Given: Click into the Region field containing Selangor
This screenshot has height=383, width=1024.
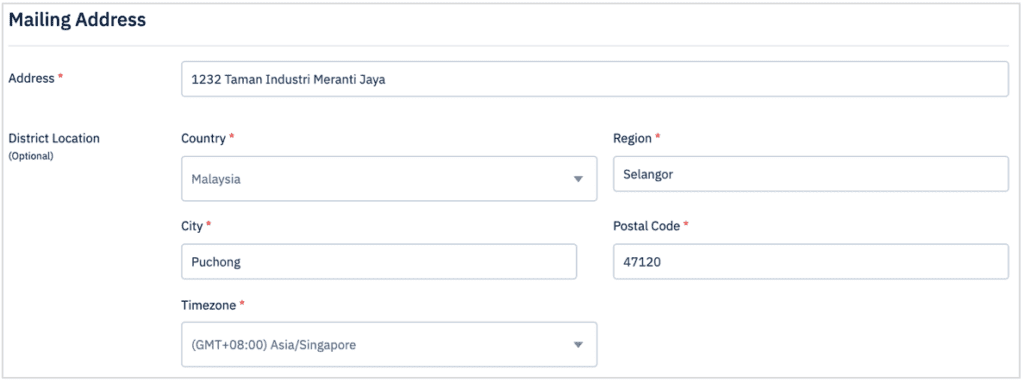Looking at the screenshot, I should tap(810, 174).
